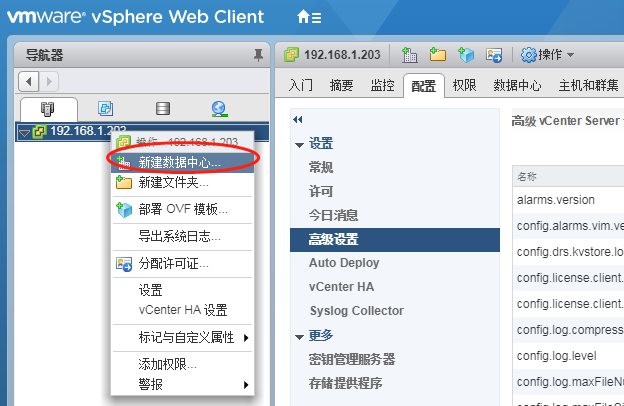Go back in navigator history
The width and height of the screenshot is (624, 406).
29,82
